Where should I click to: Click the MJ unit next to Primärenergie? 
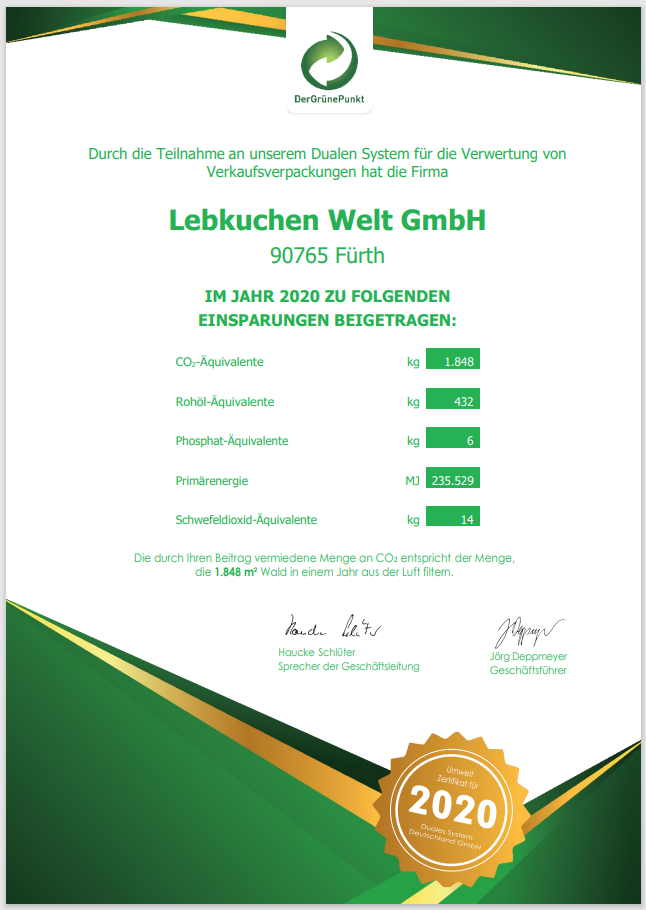pos(412,481)
